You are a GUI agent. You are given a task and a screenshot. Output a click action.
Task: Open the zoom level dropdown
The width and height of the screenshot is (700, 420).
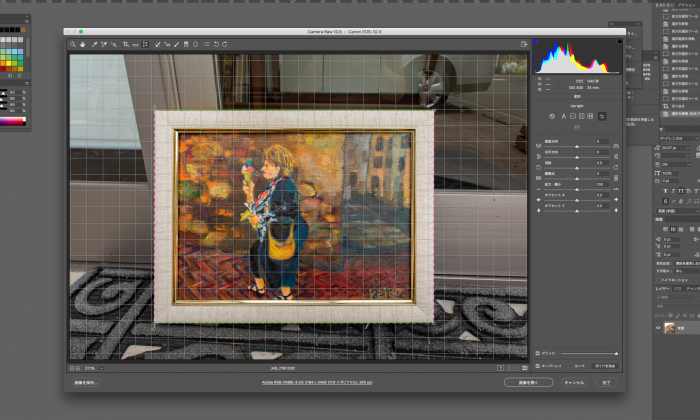click(x=102, y=368)
